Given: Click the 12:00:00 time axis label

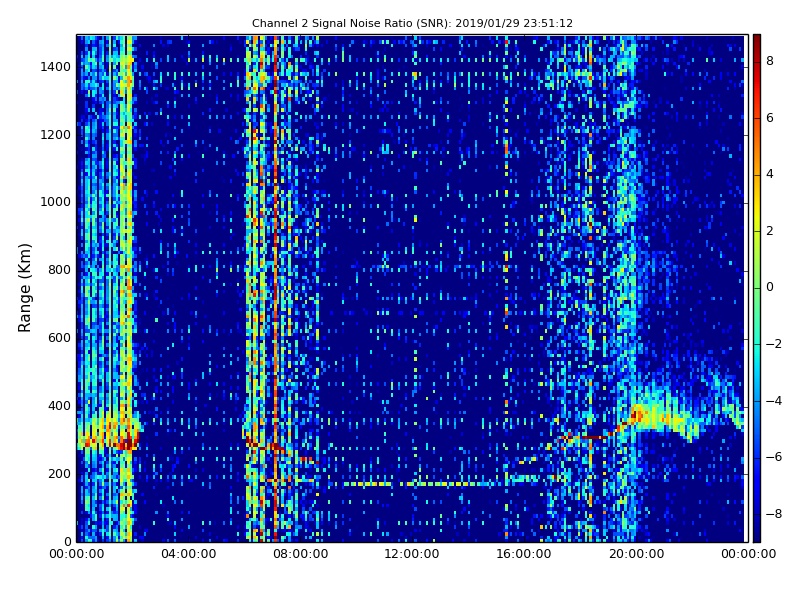Looking at the screenshot, I should click(x=412, y=554).
